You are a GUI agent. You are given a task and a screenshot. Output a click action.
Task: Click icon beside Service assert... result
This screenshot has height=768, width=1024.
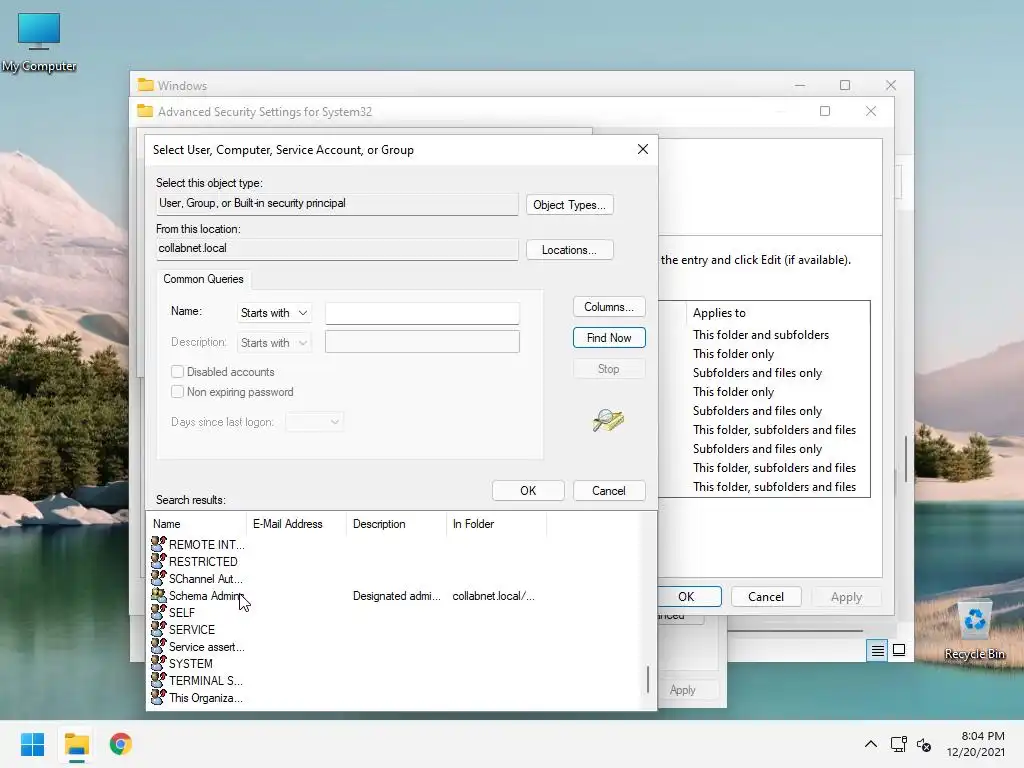pyautogui.click(x=159, y=645)
